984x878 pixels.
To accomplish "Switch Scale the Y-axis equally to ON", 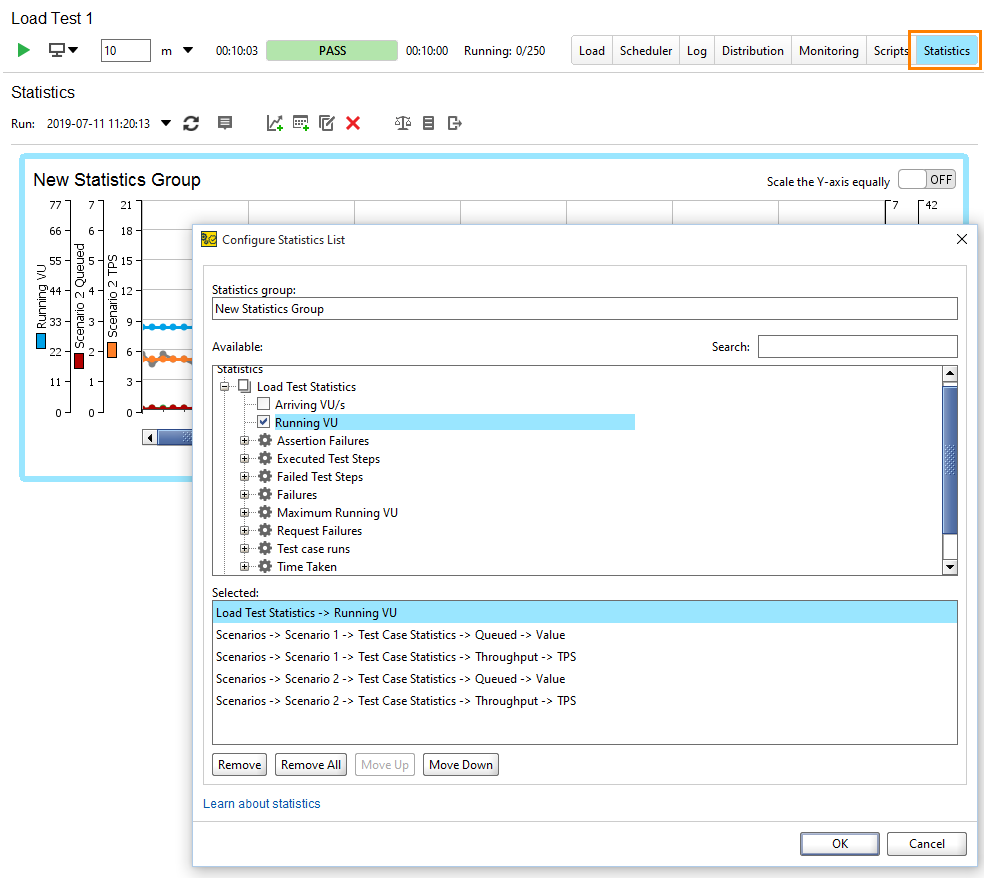I will pos(926,179).
